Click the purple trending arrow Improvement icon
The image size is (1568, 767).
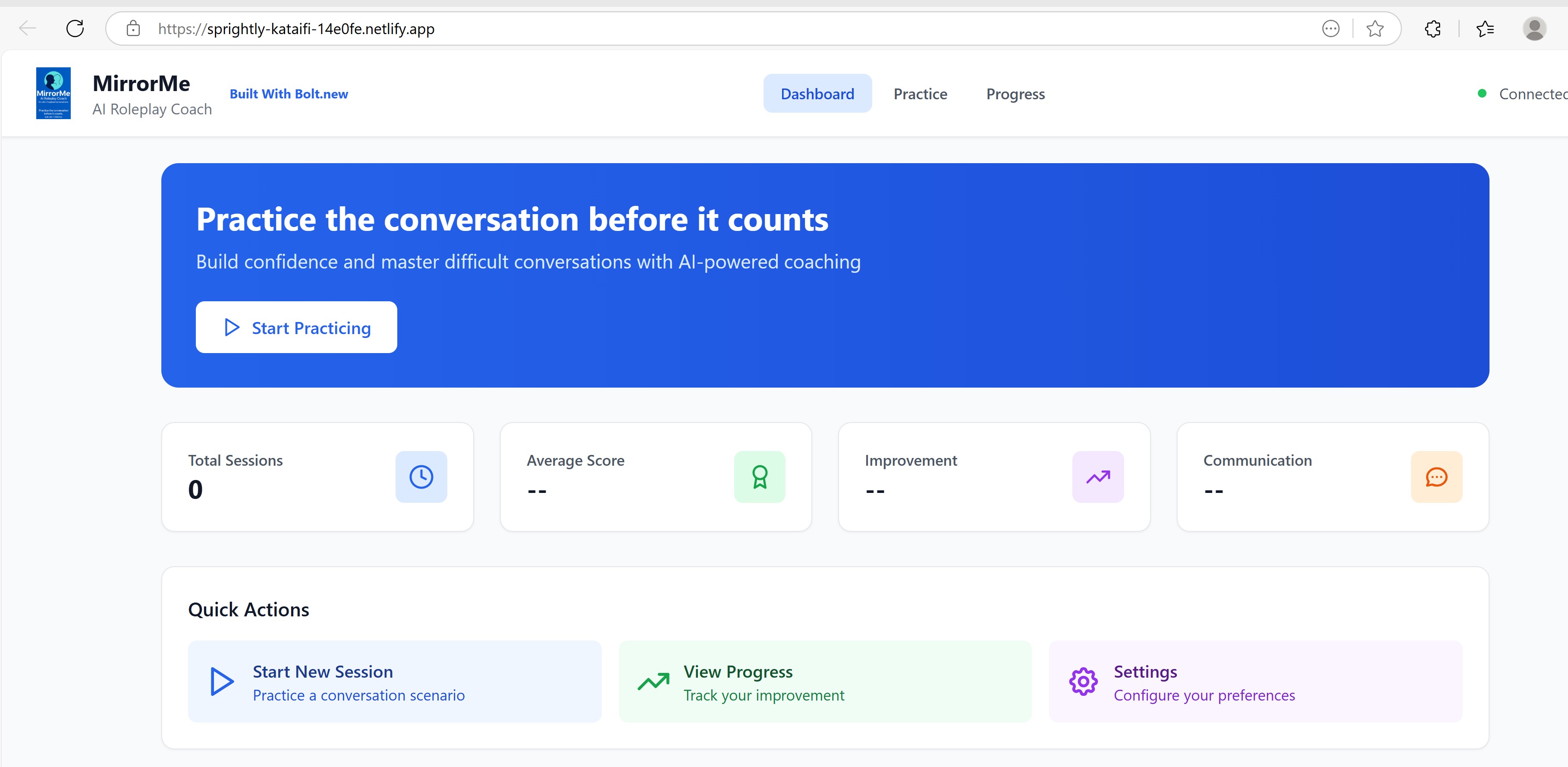[x=1097, y=477]
